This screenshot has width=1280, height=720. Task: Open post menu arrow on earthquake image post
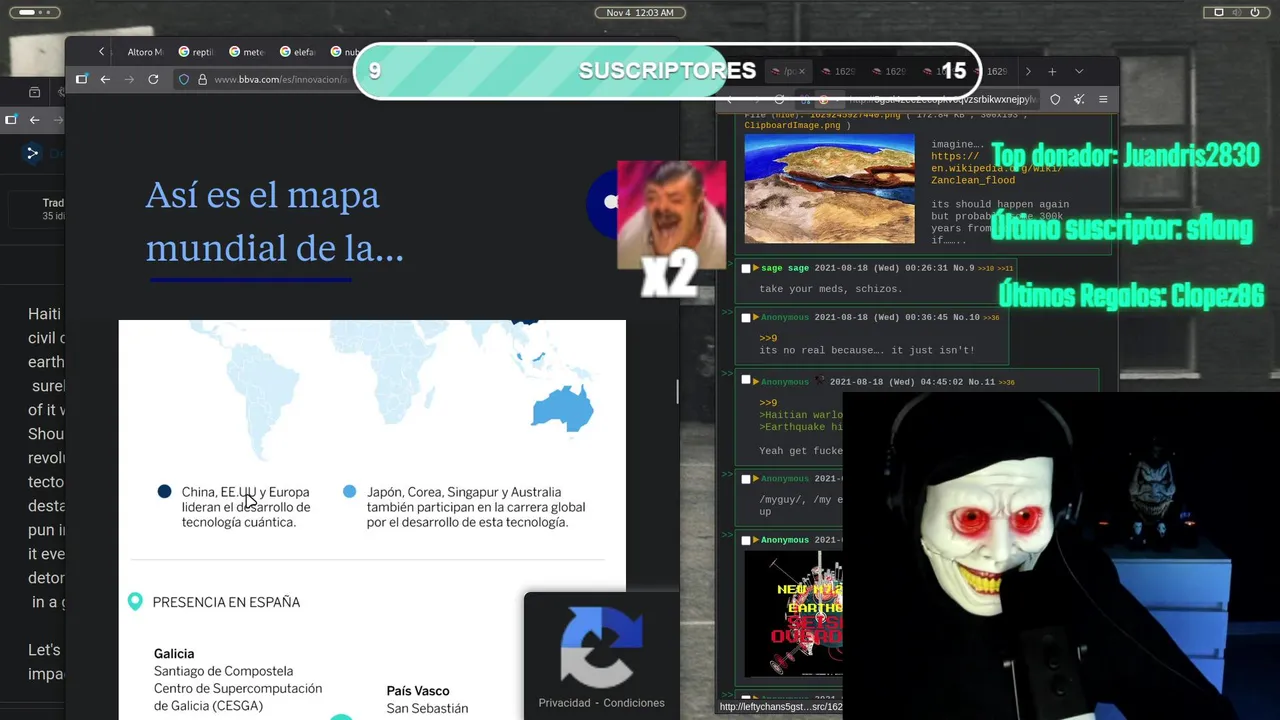(756, 540)
